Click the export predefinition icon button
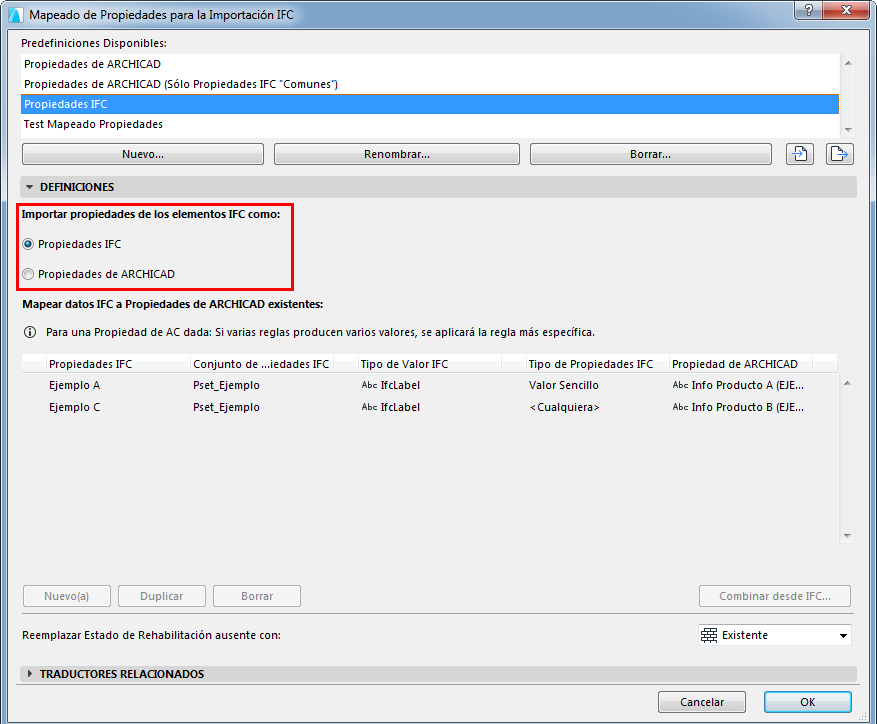 pos(840,154)
